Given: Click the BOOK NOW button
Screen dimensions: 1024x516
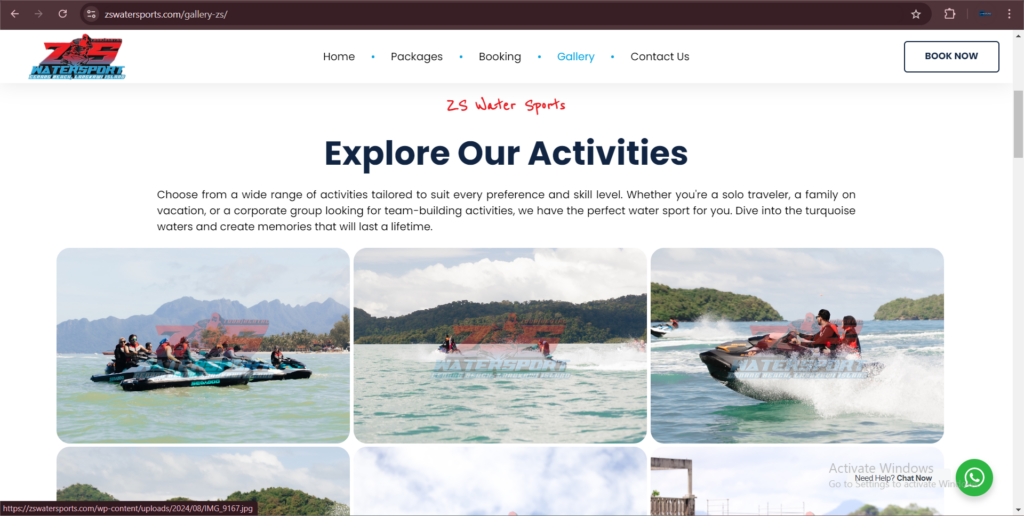Looking at the screenshot, I should 951,56.
